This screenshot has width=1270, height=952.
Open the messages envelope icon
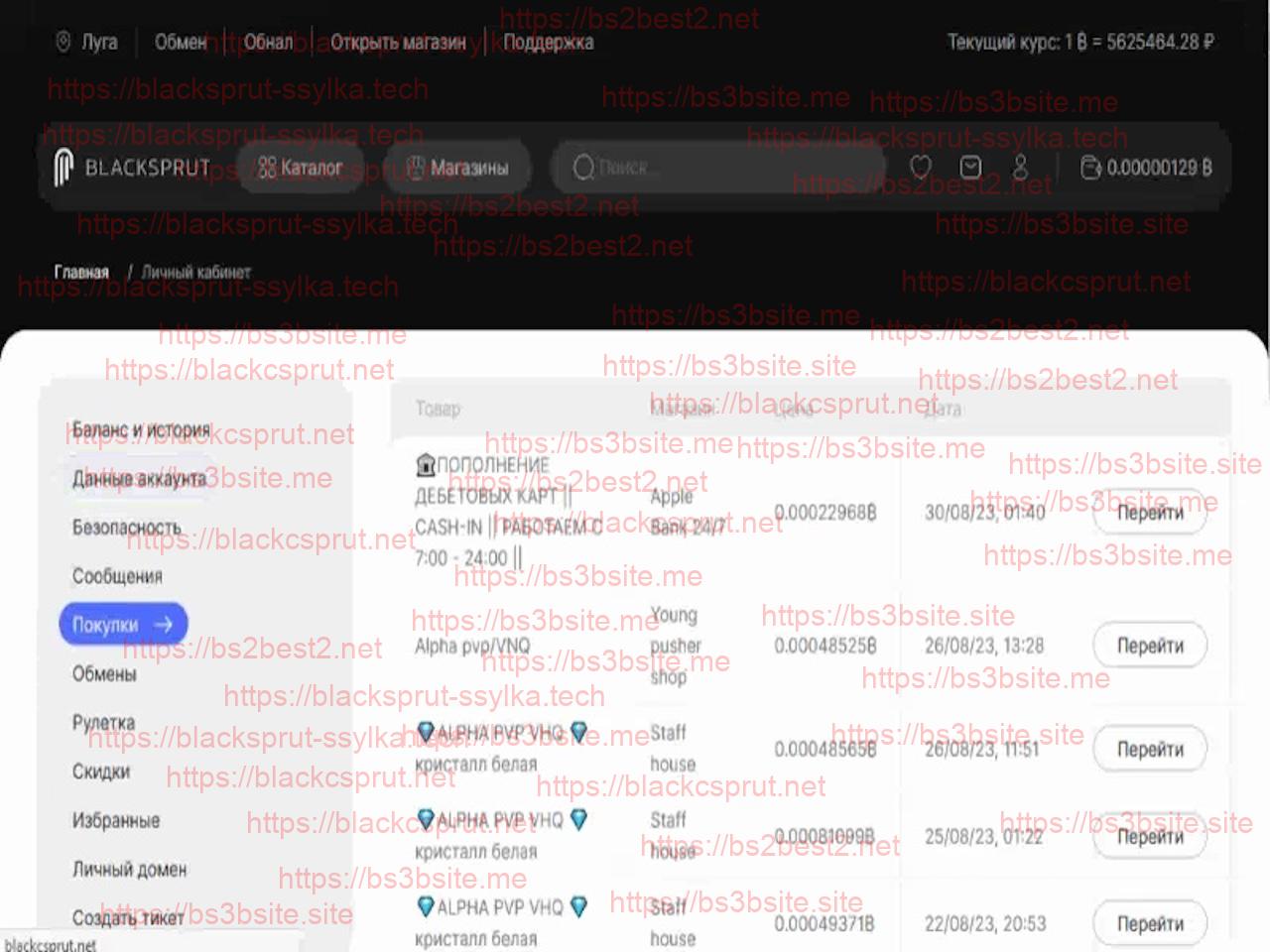click(971, 168)
